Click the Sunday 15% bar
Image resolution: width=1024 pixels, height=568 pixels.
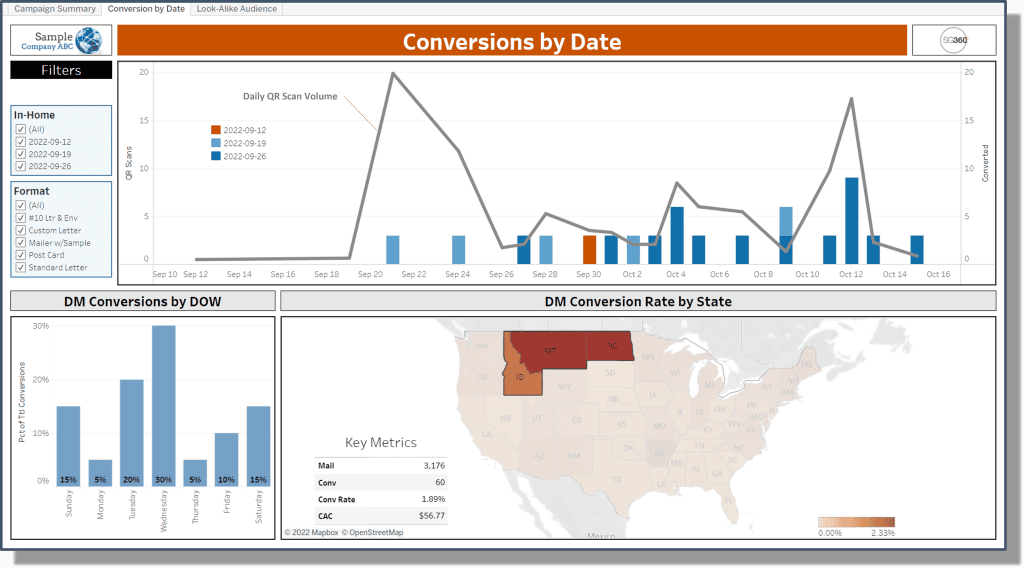pos(68,446)
